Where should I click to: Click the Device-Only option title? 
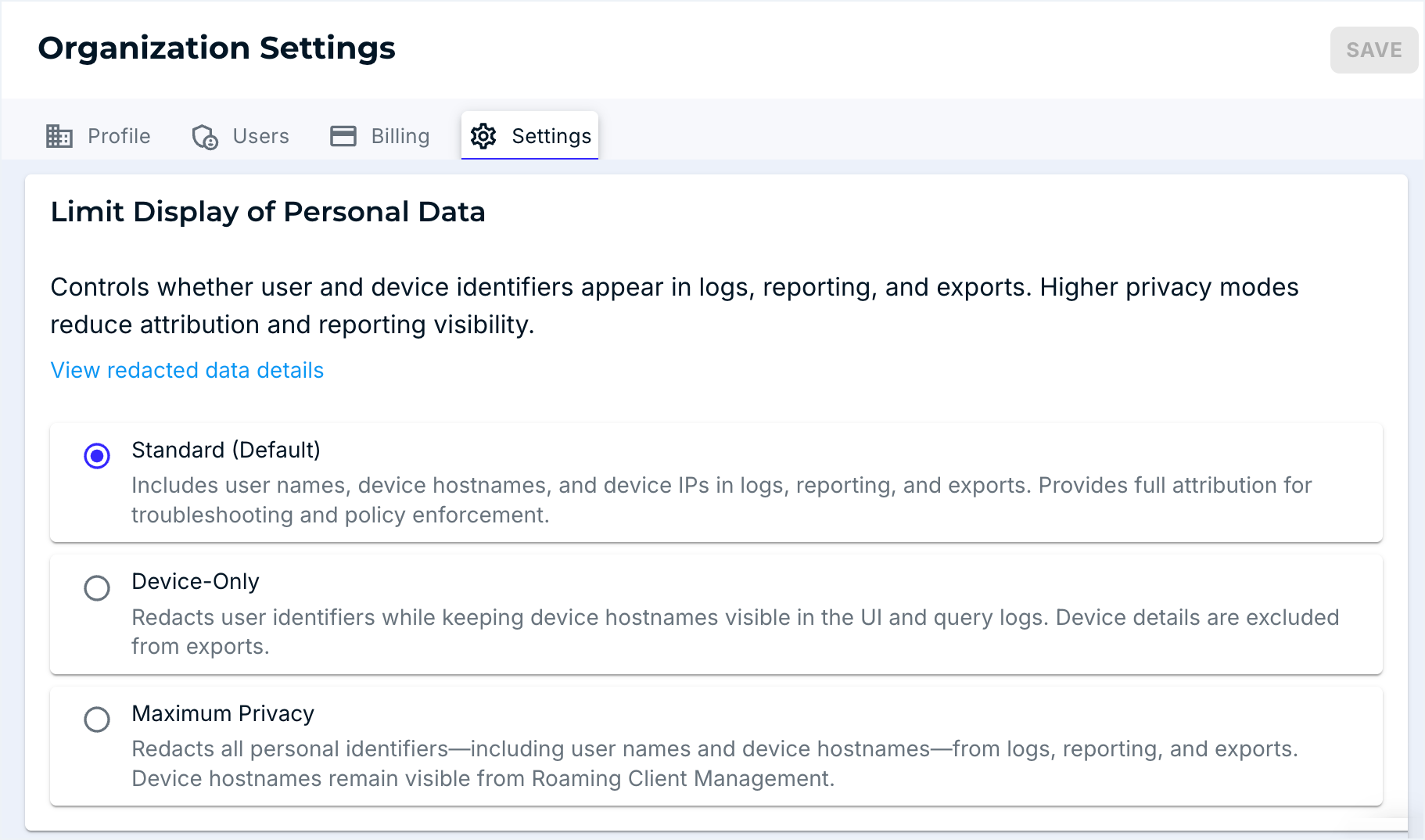tap(196, 581)
